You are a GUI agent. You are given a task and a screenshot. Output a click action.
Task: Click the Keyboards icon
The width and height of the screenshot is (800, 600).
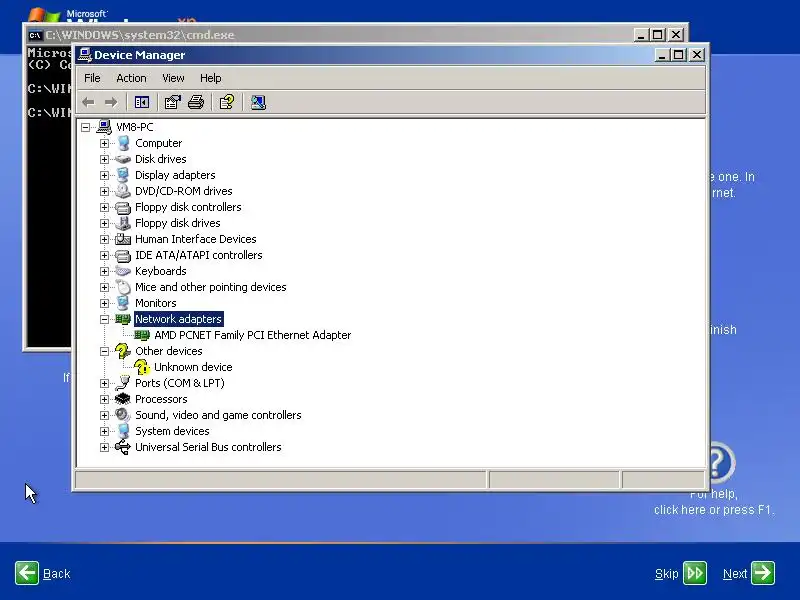123,271
